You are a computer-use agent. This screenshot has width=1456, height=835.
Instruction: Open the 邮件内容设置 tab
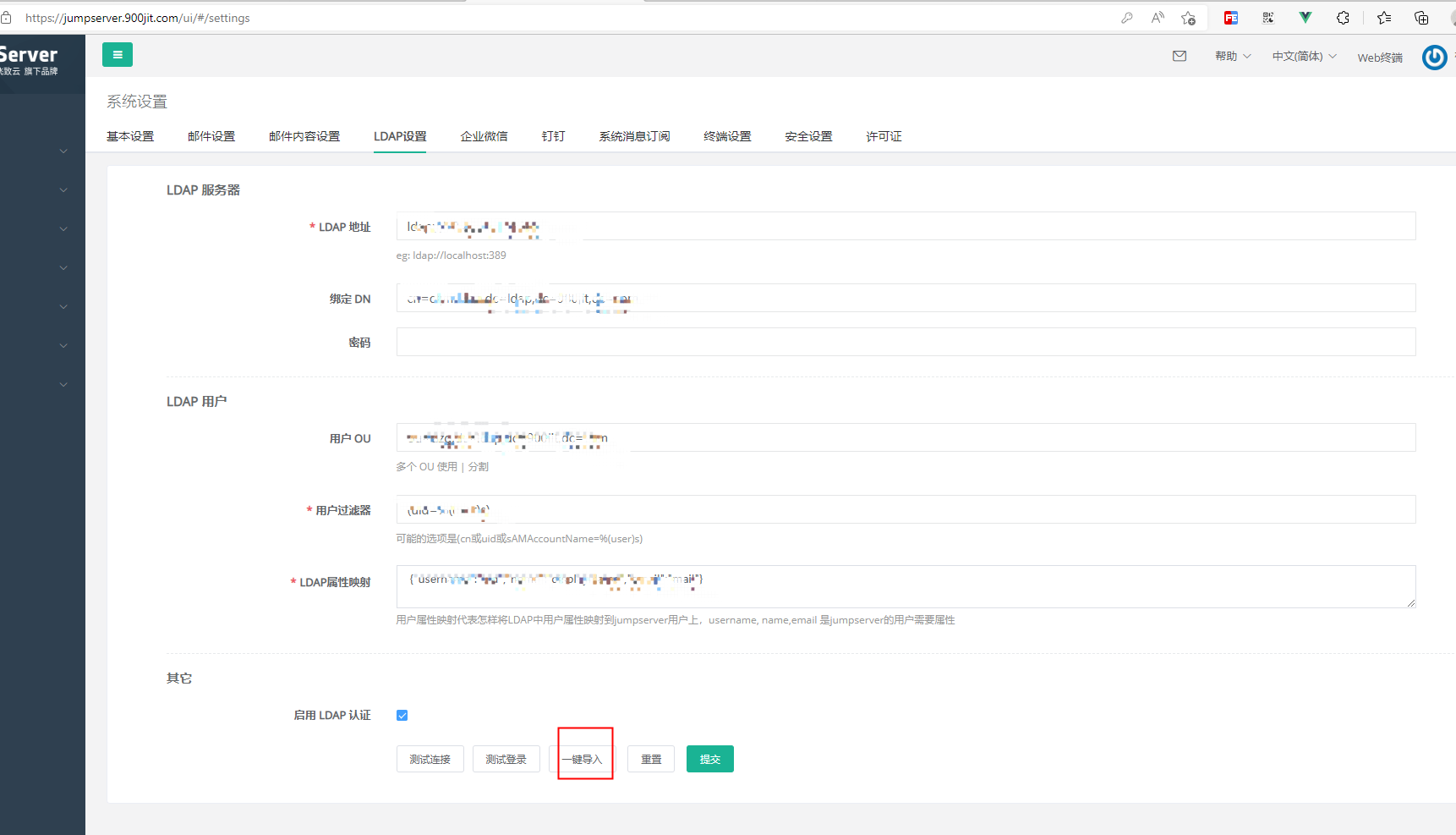click(304, 136)
